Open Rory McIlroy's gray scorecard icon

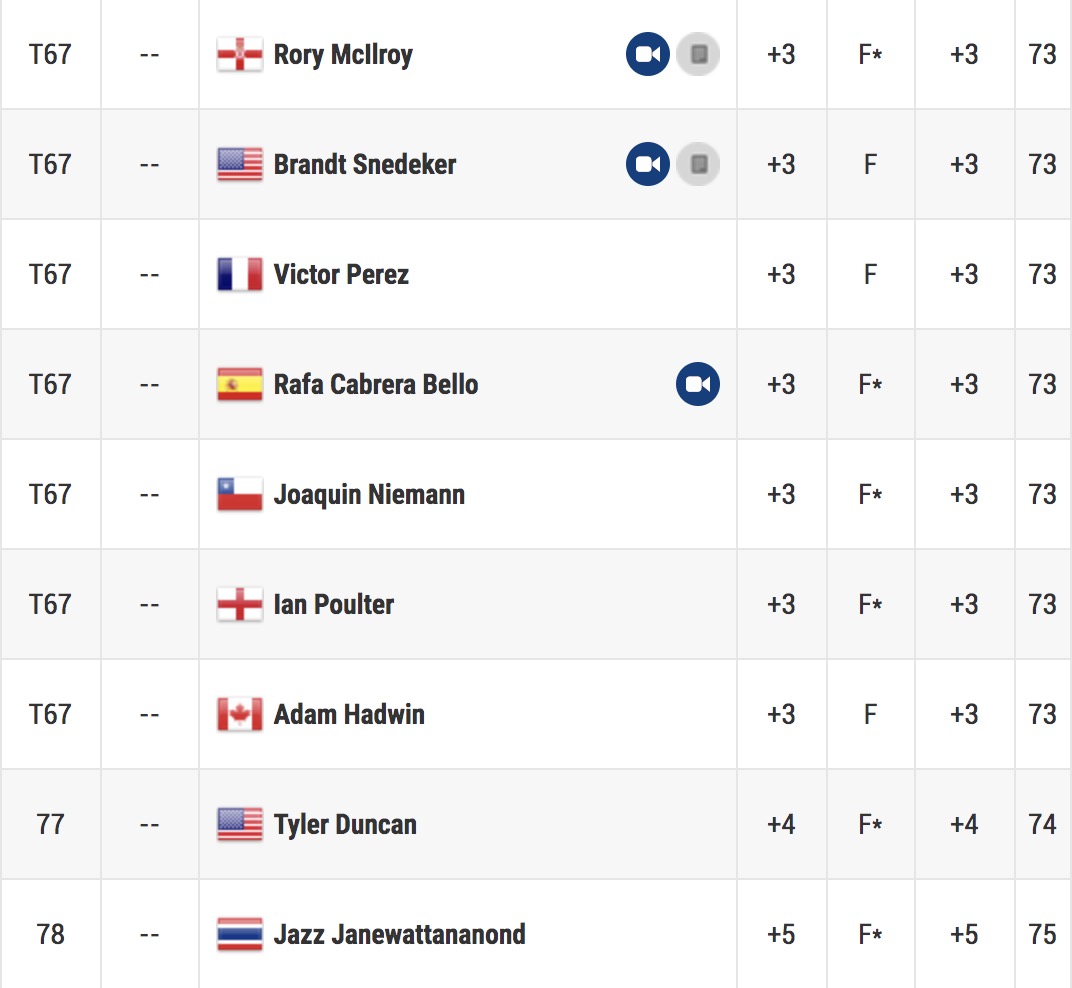(x=697, y=54)
